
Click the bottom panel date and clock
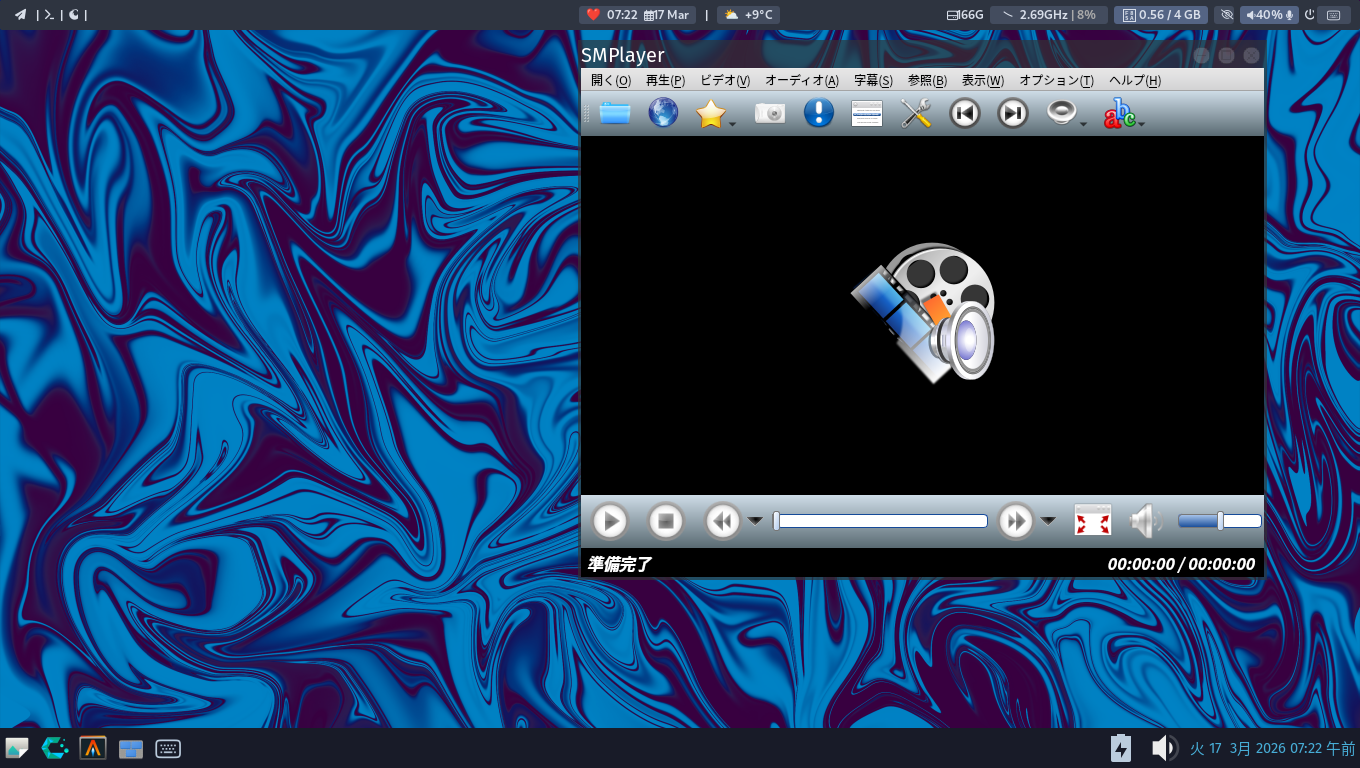tap(1272, 748)
